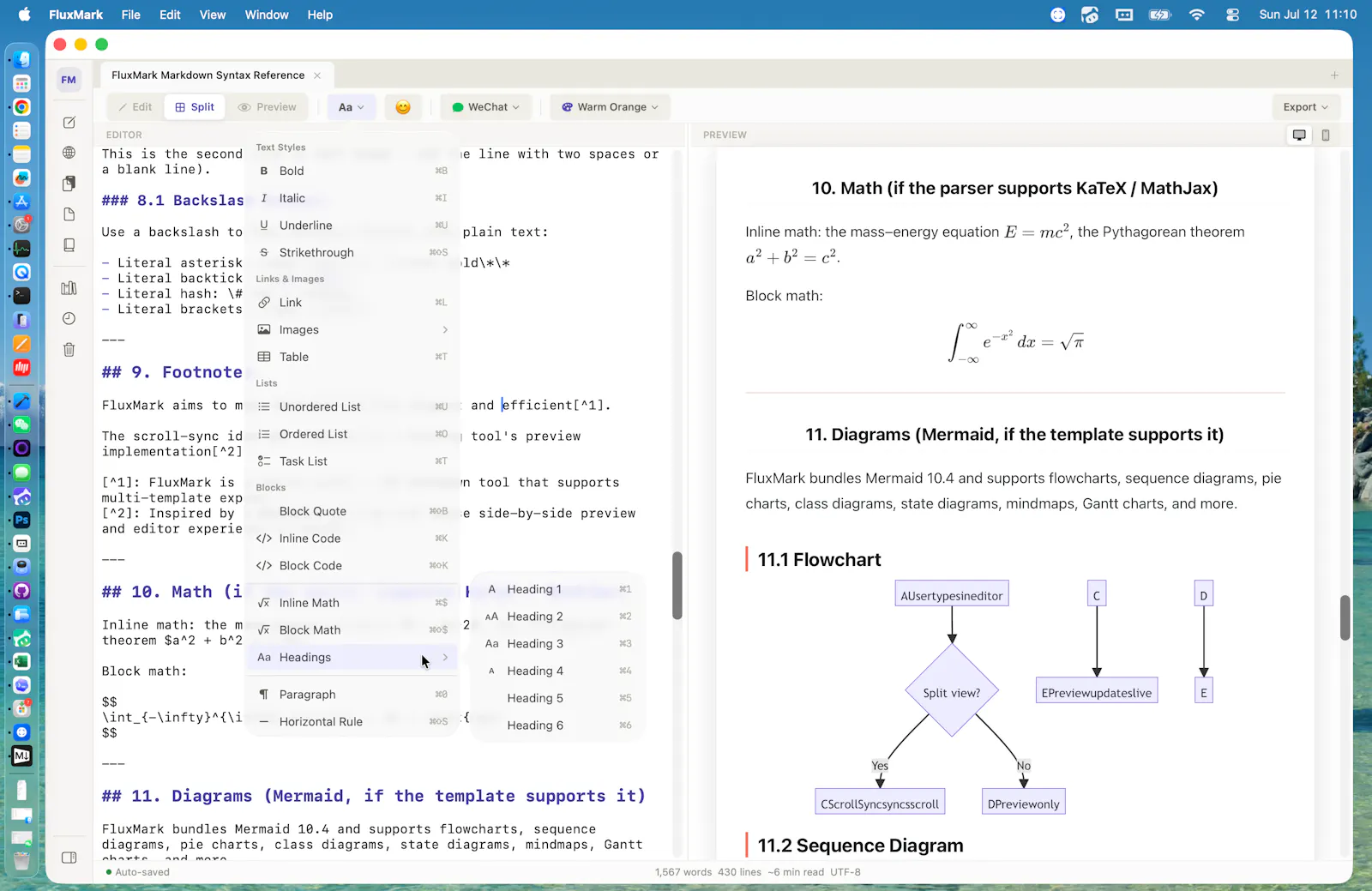The image size is (1372, 891).
Task: Open the Warm Orange theme dropdown
Action: 610,107
